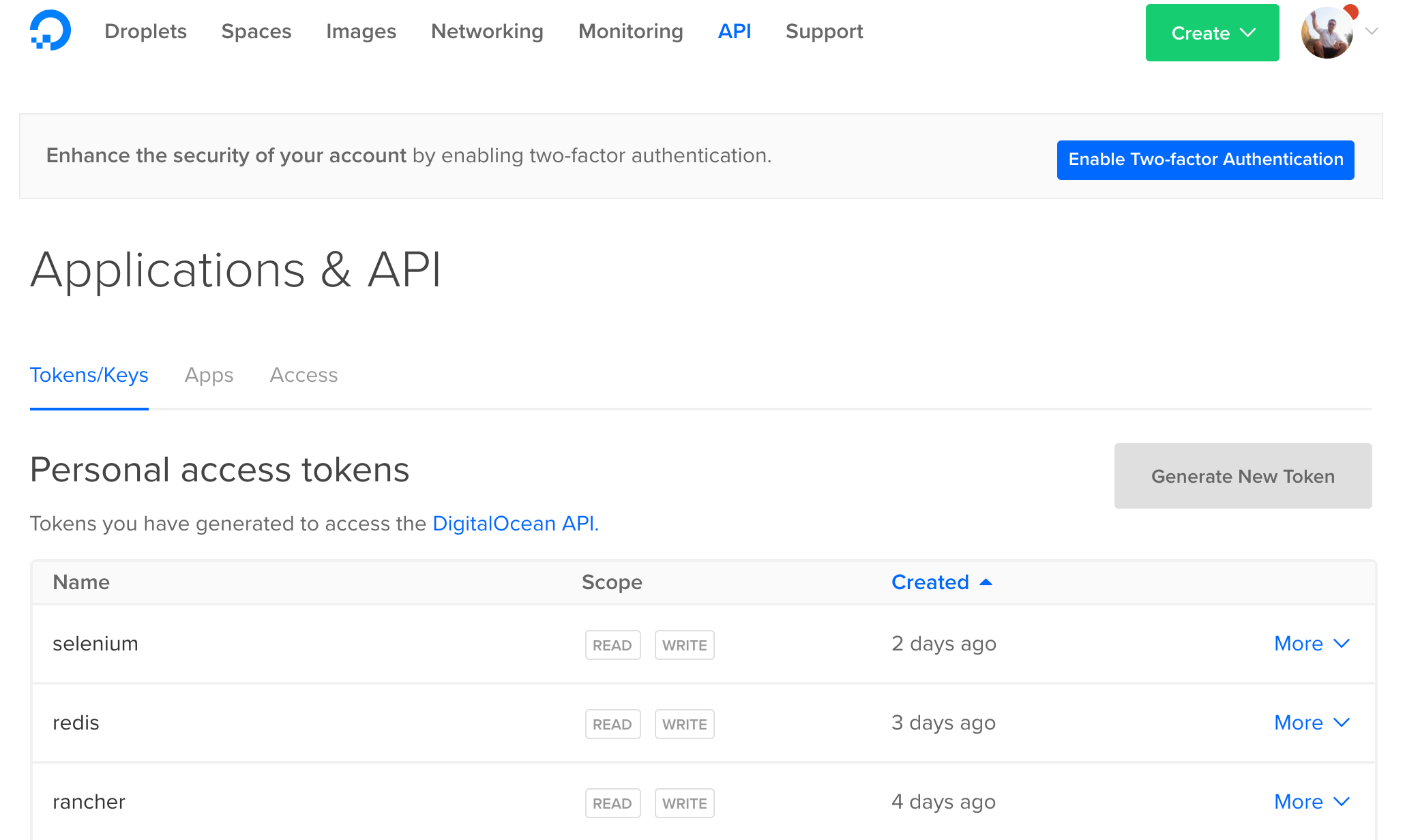
Task: Open the green Create dropdown button
Action: (1212, 33)
